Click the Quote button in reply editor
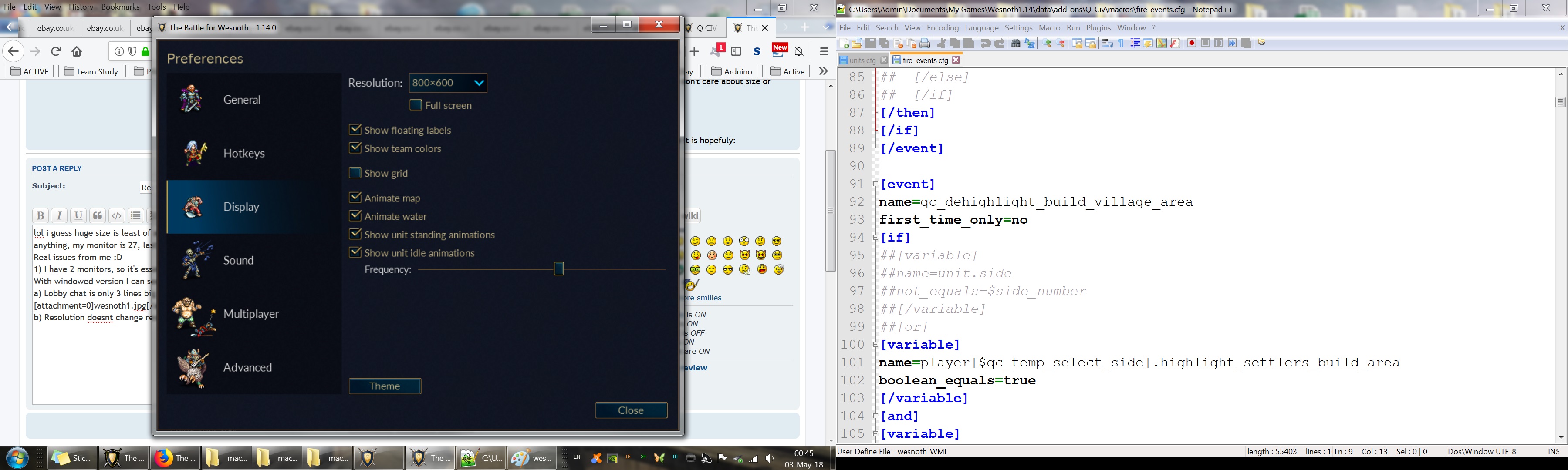1568x470 pixels. pos(98,215)
